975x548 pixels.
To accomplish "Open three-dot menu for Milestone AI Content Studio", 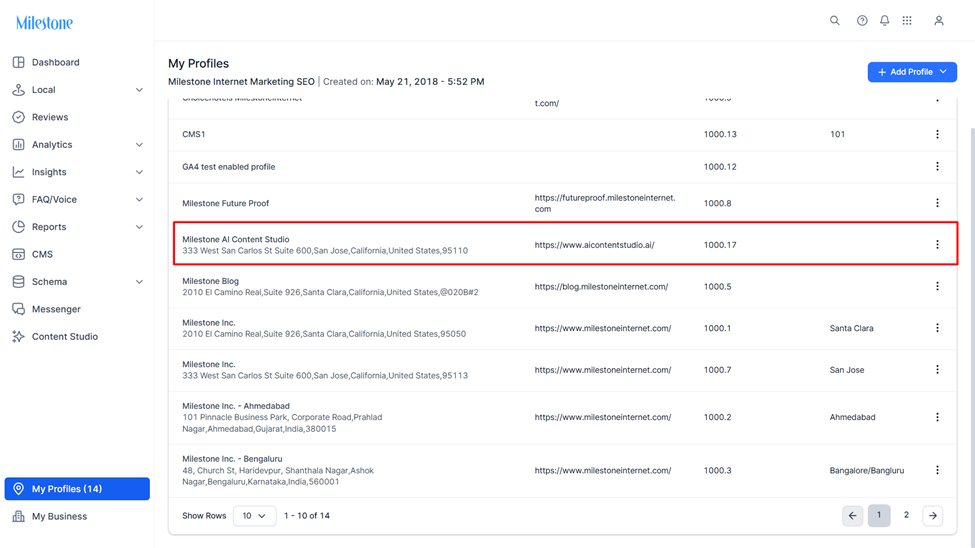I will pyautogui.click(x=937, y=244).
